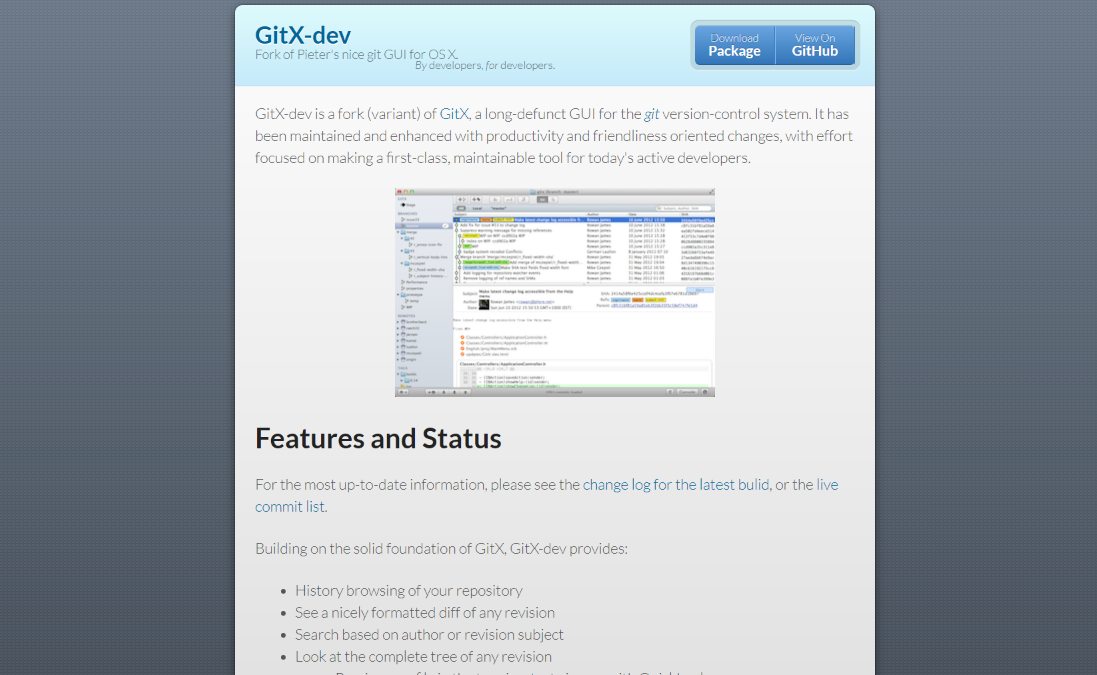
Task: Click 'Building on the solid foundation of GitX' sentence
Action: click(441, 548)
